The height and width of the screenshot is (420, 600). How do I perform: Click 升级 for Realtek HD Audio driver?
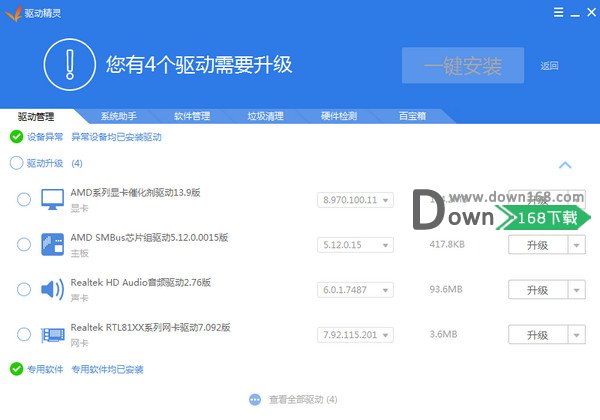pos(538,290)
